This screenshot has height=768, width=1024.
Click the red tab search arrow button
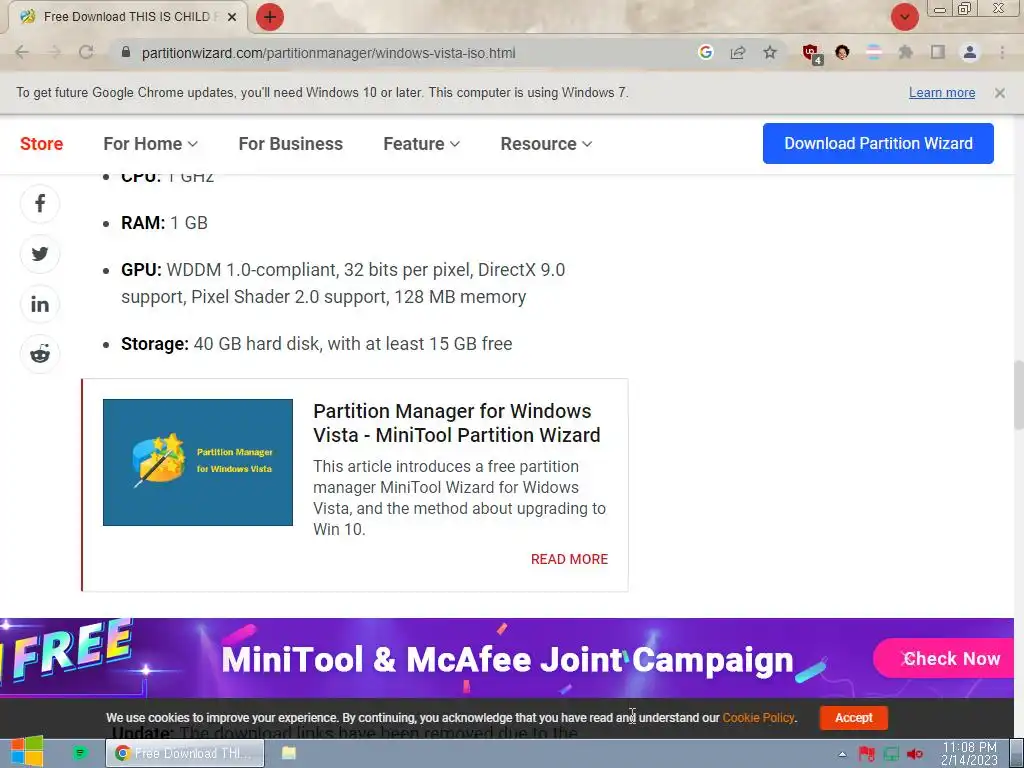(904, 17)
